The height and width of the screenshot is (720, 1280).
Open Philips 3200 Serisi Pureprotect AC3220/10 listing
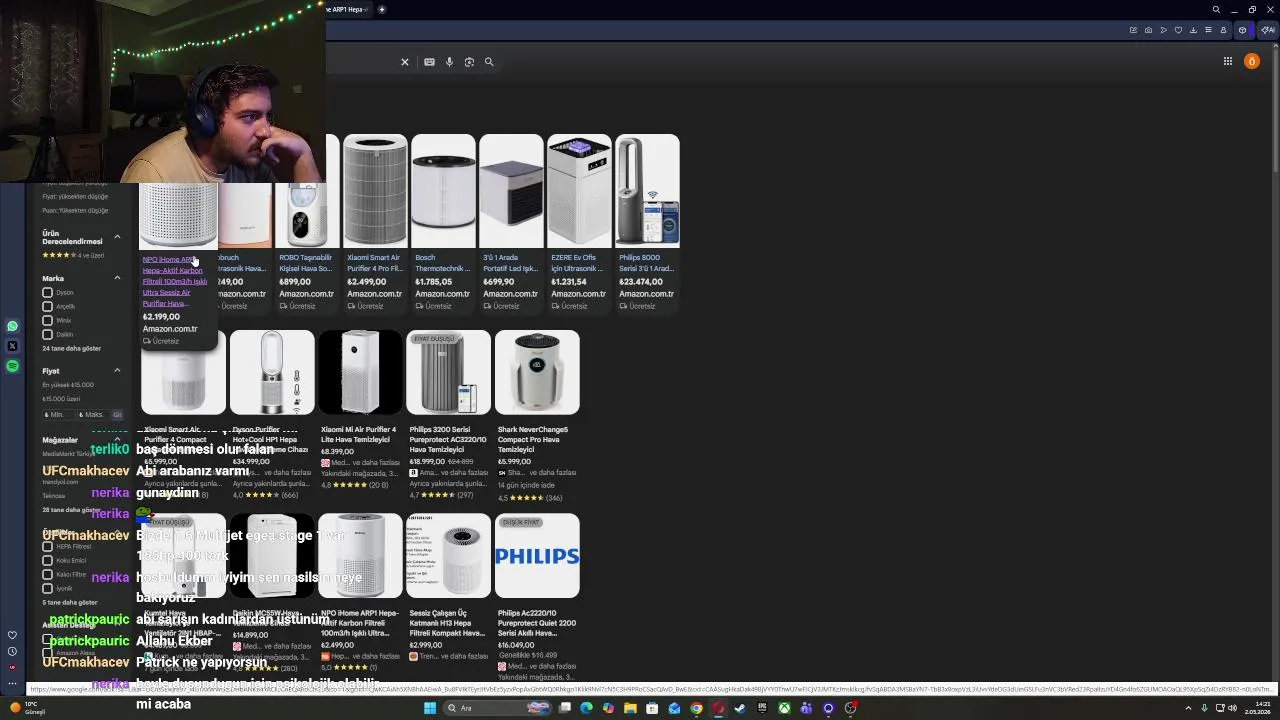tap(447, 440)
